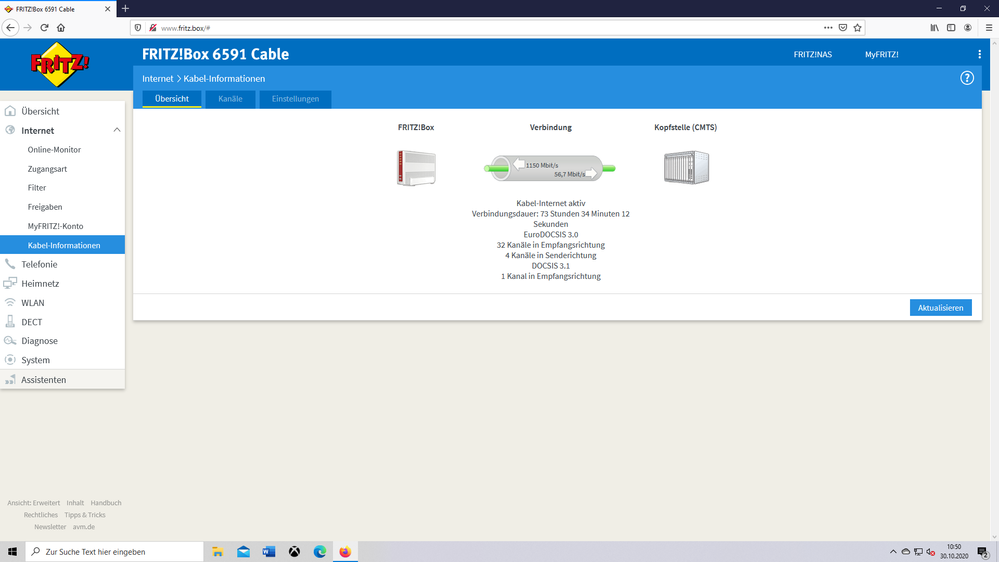Open the Assistenten sidebar entry label
999x562 pixels.
pos(43,379)
